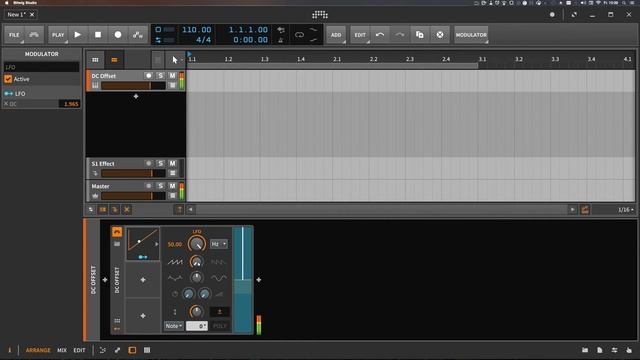This screenshot has width=640, height=360.
Task: Mute the DC Offset track
Action: coord(172,76)
